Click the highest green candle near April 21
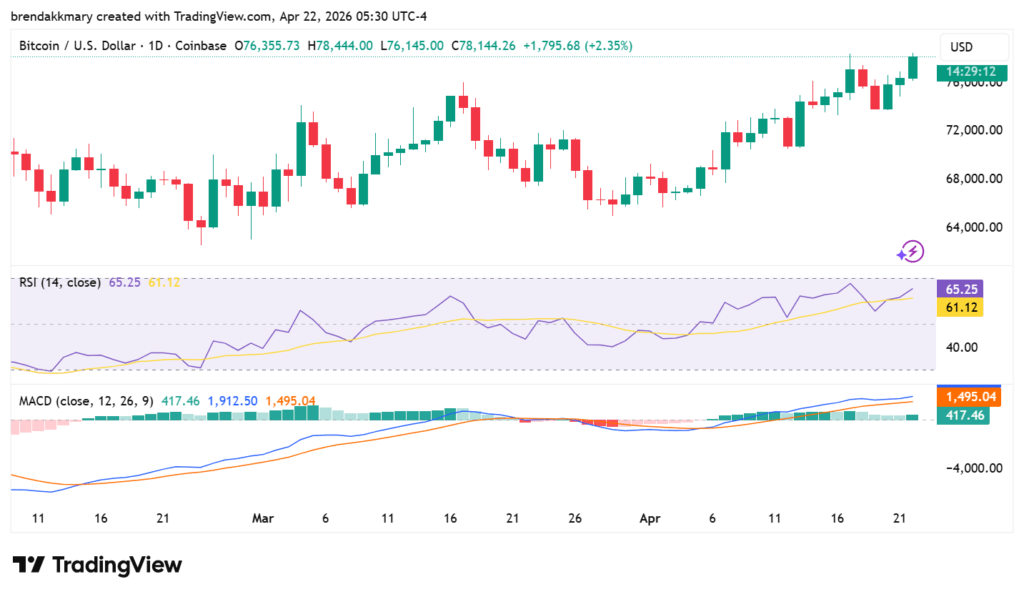This screenshot has width=1024, height=597. tap(911, 65)
